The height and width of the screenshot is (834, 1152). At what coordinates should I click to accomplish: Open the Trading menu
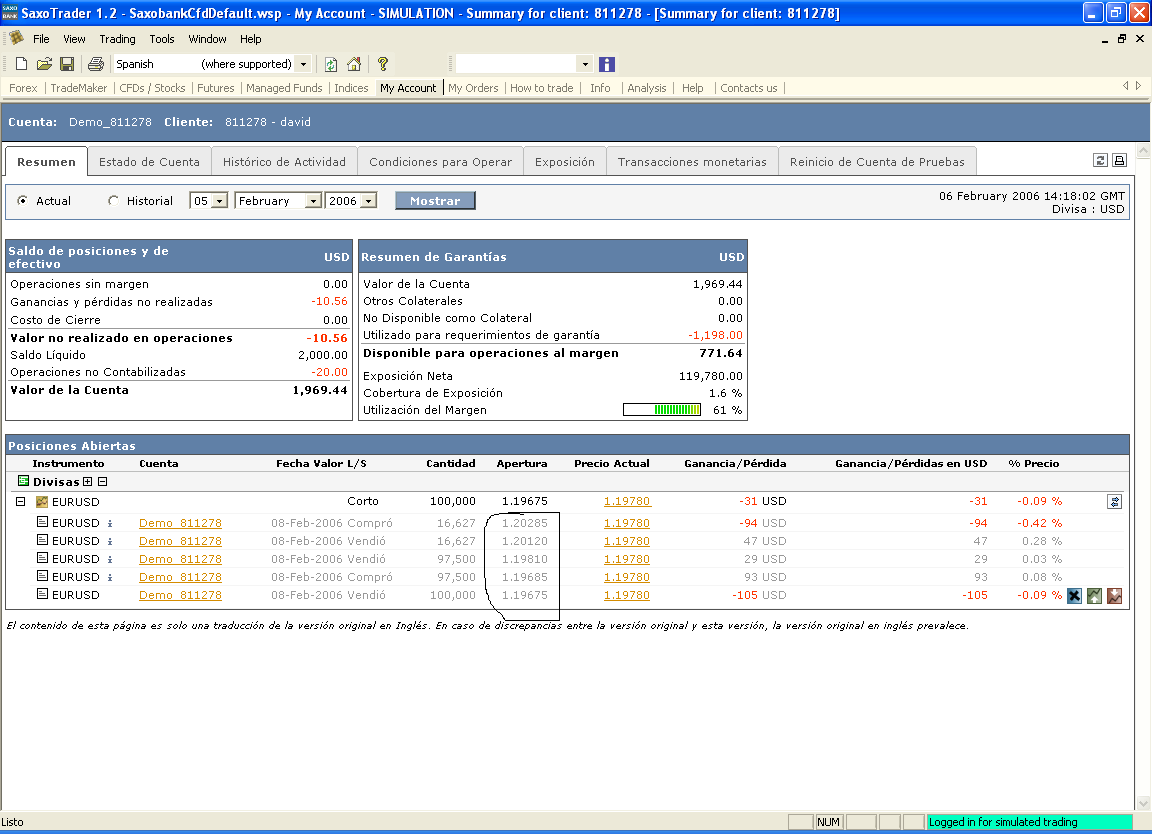point(118,39)
